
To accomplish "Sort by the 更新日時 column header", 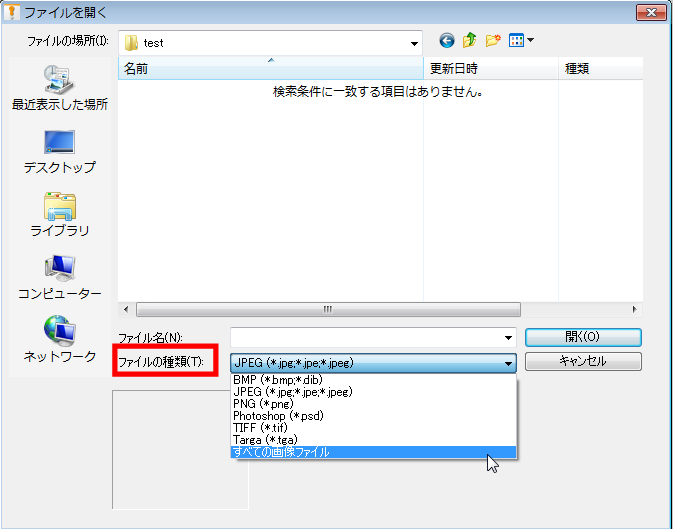I will click(x=491, y=69).
